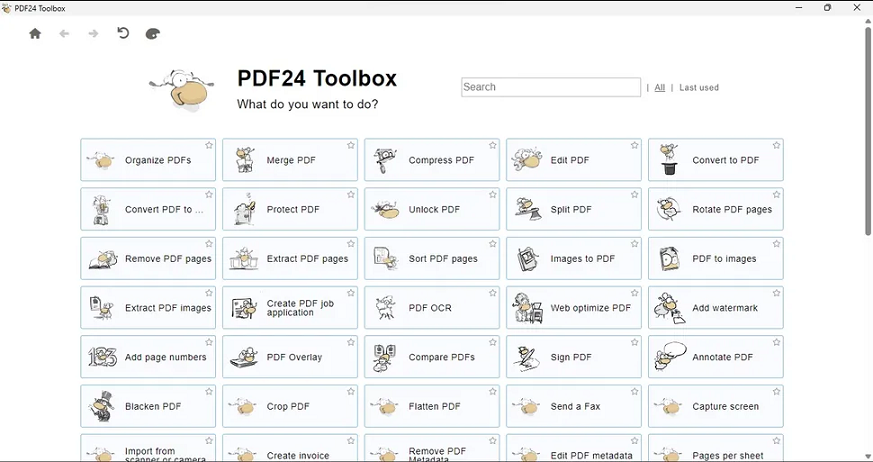Image resolution: width=873 pixels, height=462 pixels.
Task: Open the Add page numbers tool
Action: (x=148, y=357)
